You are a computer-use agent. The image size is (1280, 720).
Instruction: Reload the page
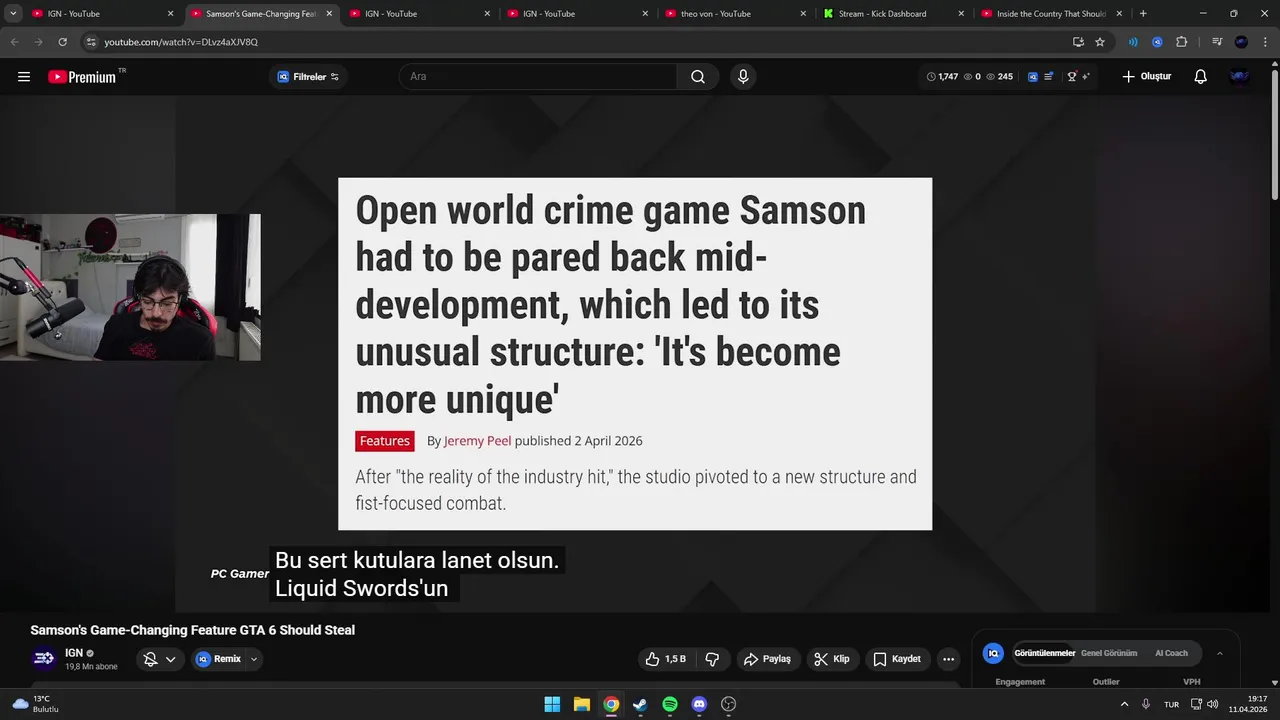click(x=62, y=42)
